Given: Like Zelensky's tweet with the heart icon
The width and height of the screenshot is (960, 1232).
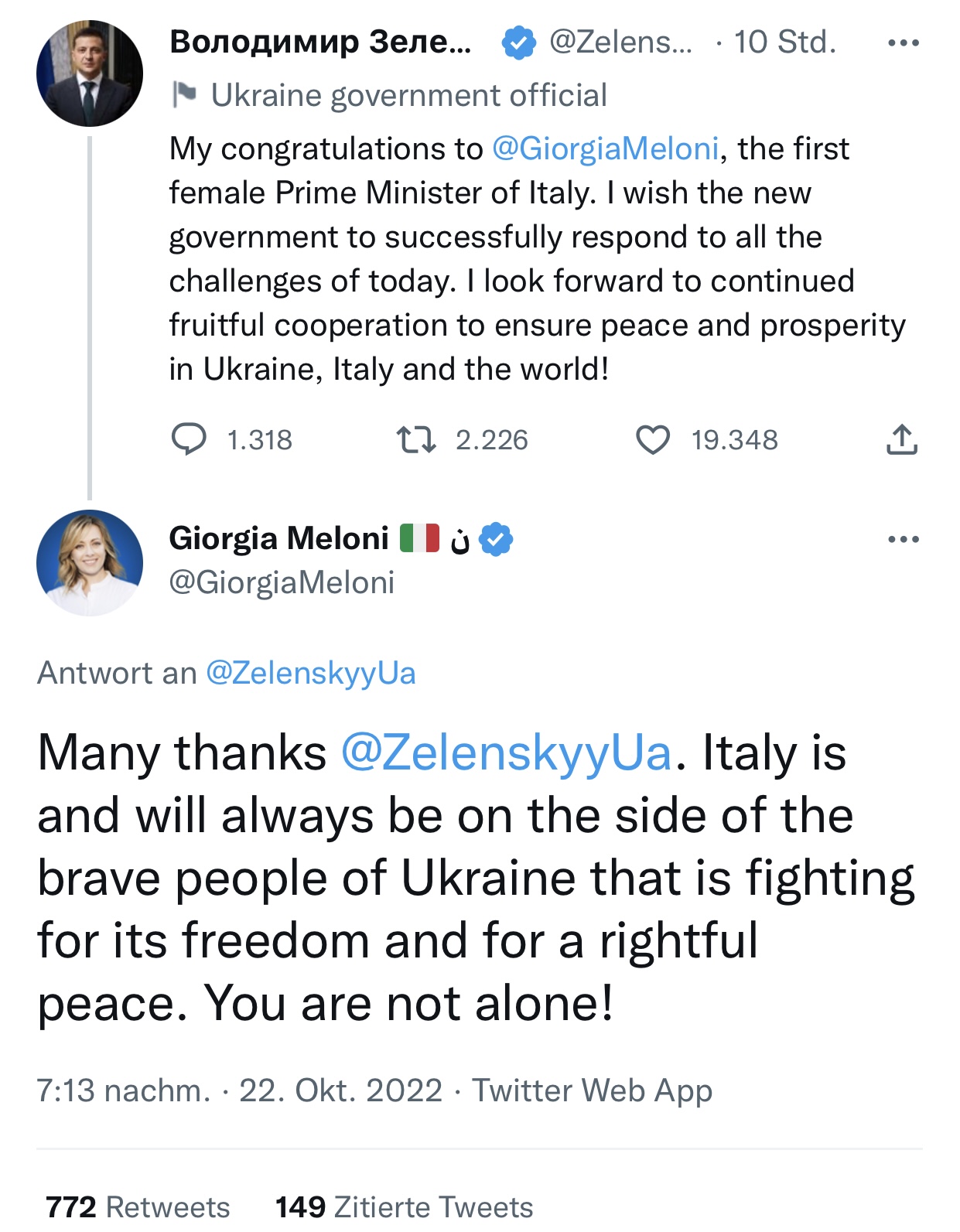Looking at the screenshot, I should (x=653, y=439).
